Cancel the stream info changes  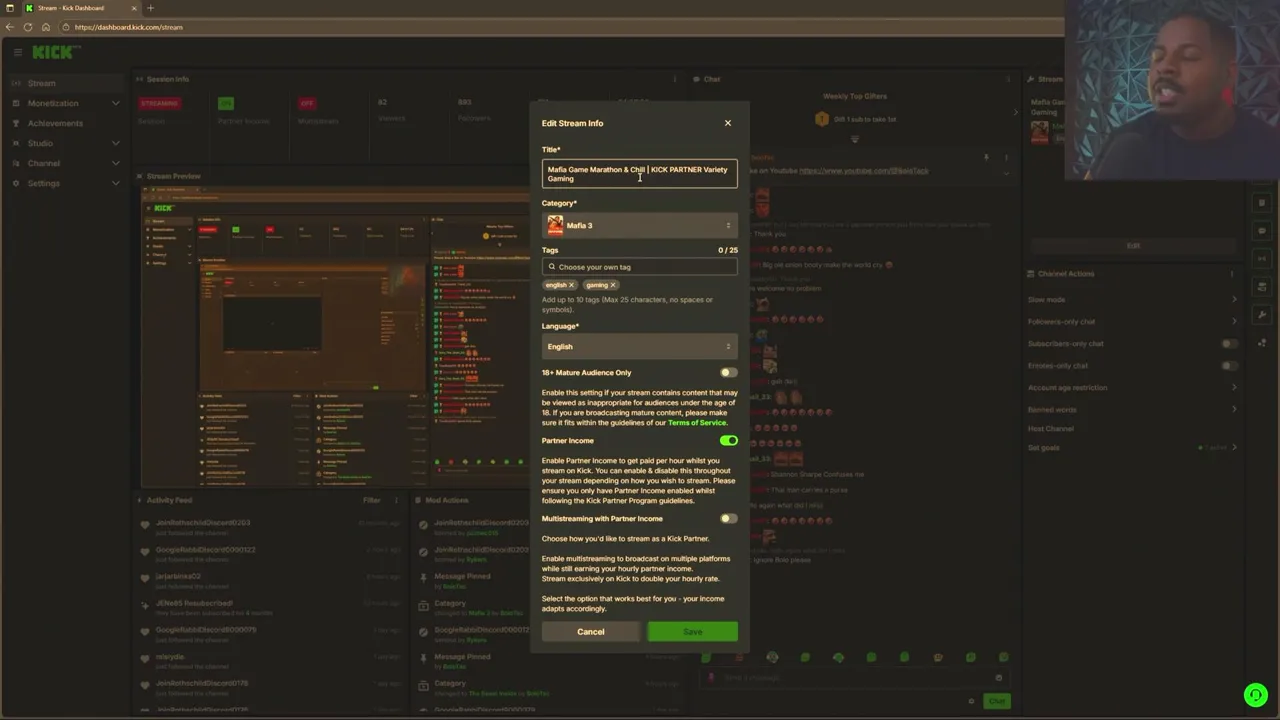pos(591,632)
